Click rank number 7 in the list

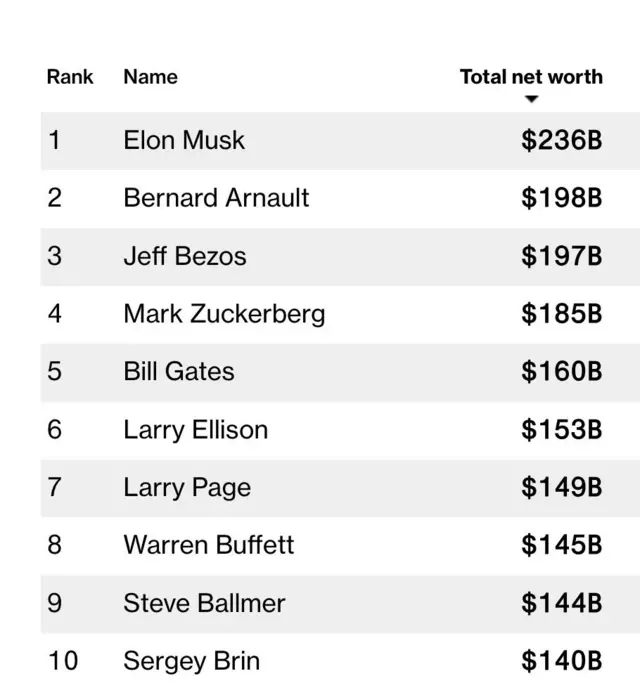(54, 488)
